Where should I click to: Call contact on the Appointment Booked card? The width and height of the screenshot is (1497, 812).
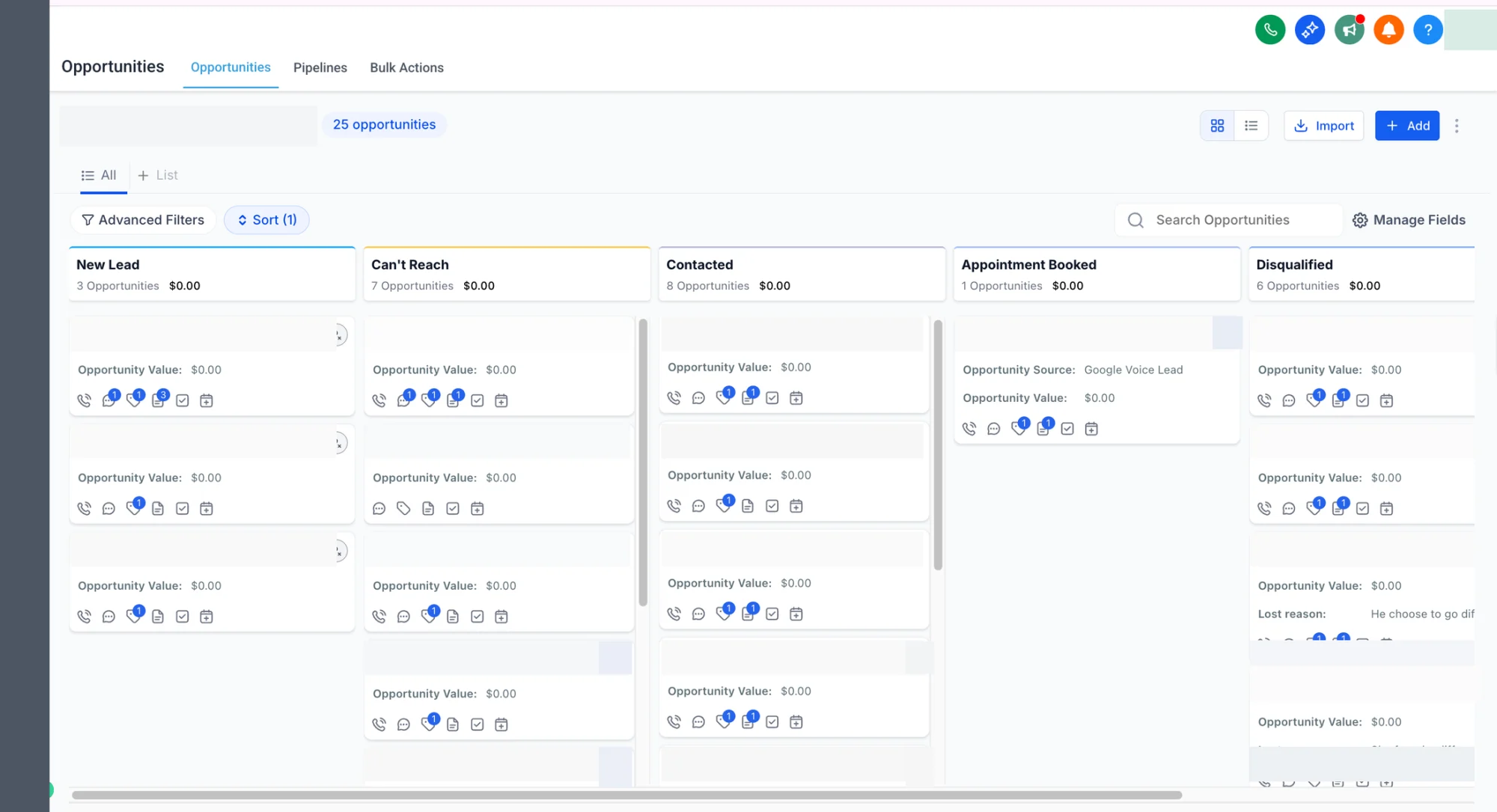coord(969,429)
